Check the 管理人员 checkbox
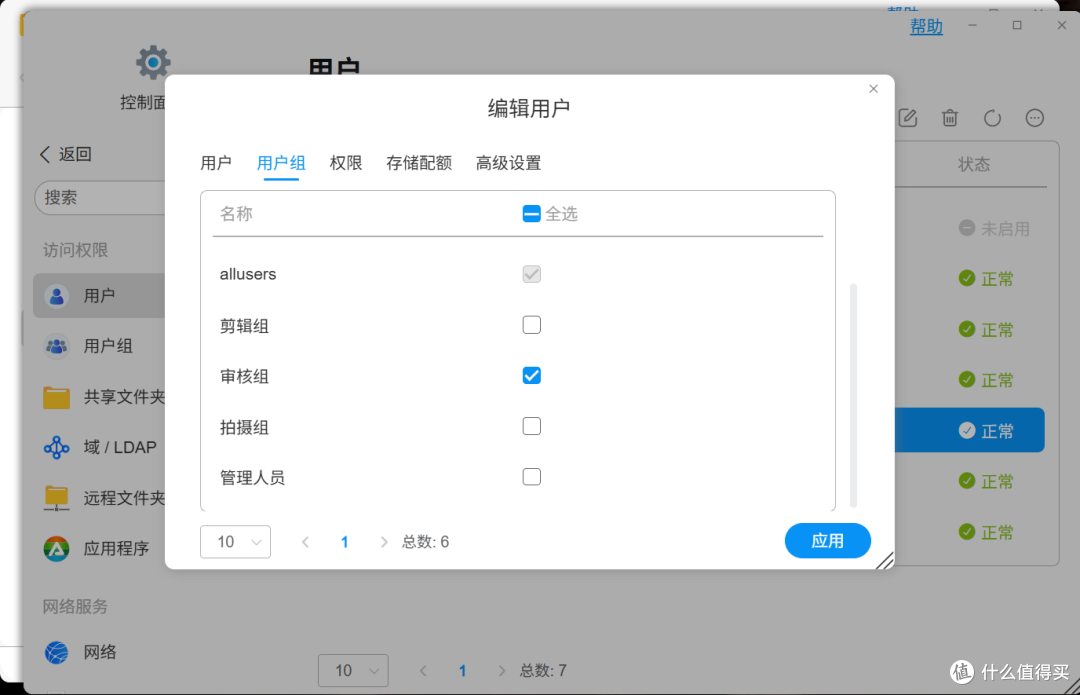 point(531,477)
